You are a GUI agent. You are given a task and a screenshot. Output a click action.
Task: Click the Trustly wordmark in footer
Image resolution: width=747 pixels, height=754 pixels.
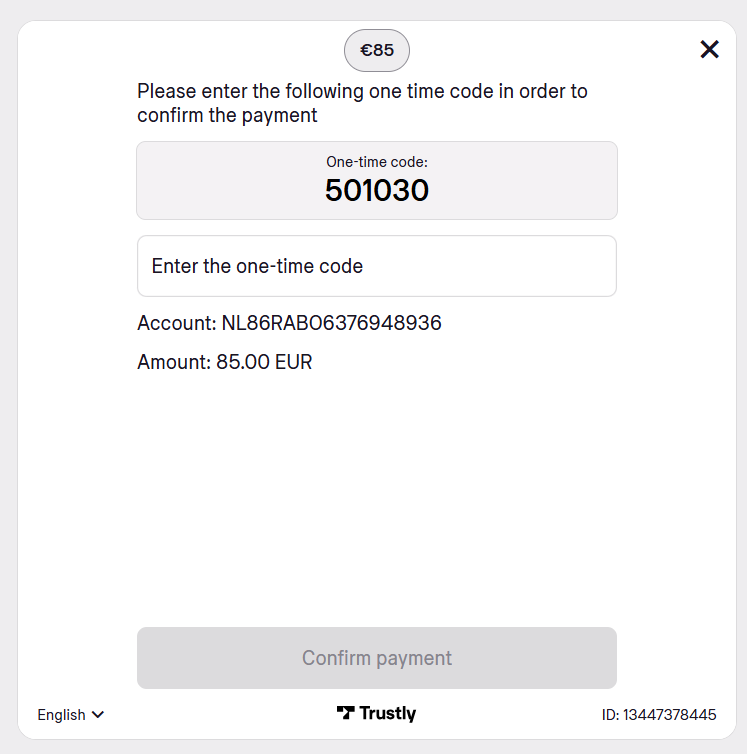[x=388, y=714]
